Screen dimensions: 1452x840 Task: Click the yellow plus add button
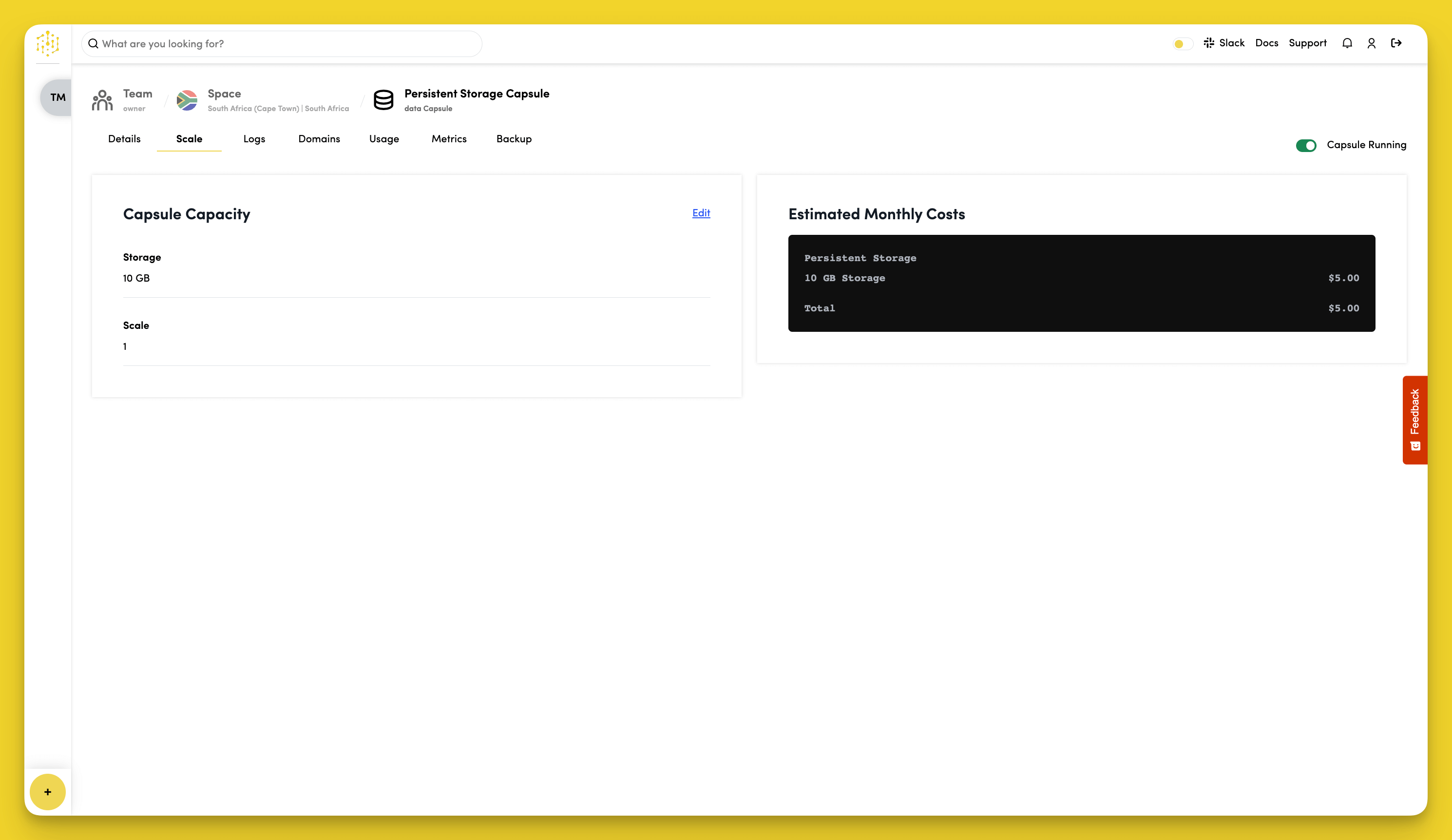(48, 792)
